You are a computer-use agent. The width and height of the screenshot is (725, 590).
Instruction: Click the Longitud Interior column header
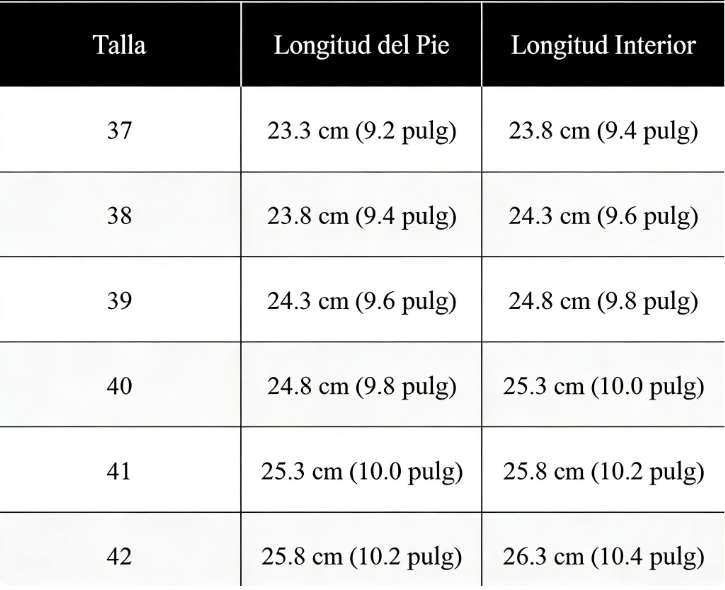[603, 47]
